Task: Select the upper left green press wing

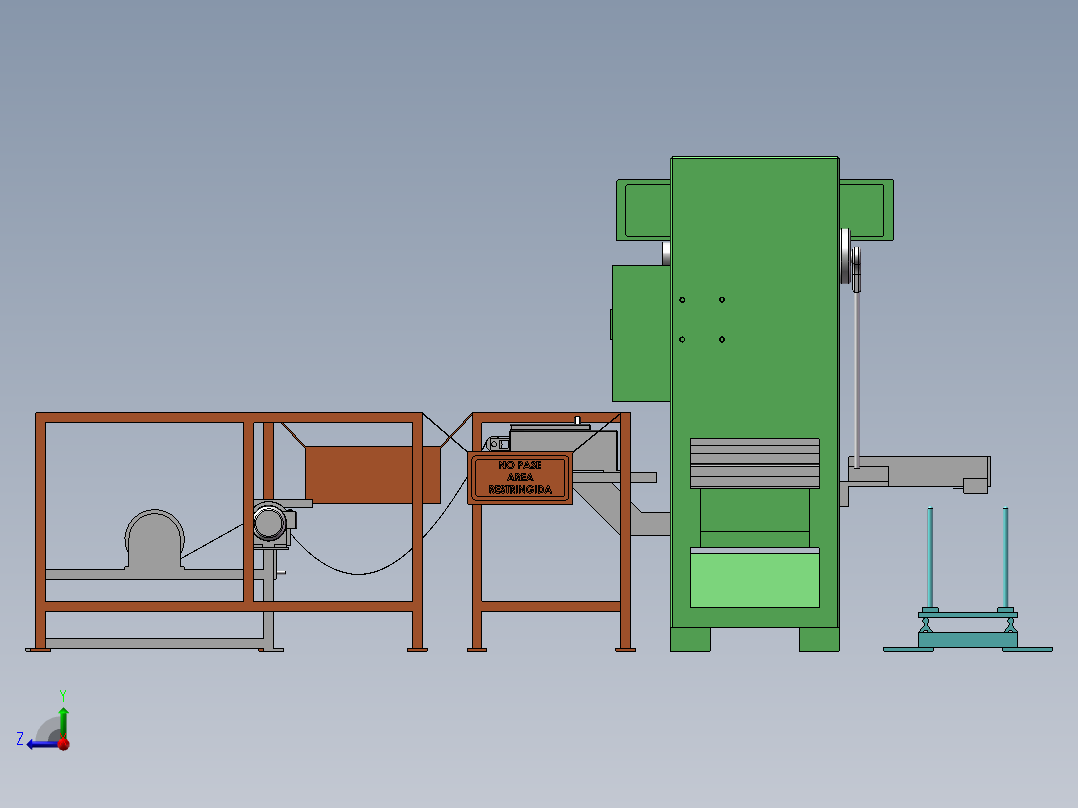Action: point(644,210)
